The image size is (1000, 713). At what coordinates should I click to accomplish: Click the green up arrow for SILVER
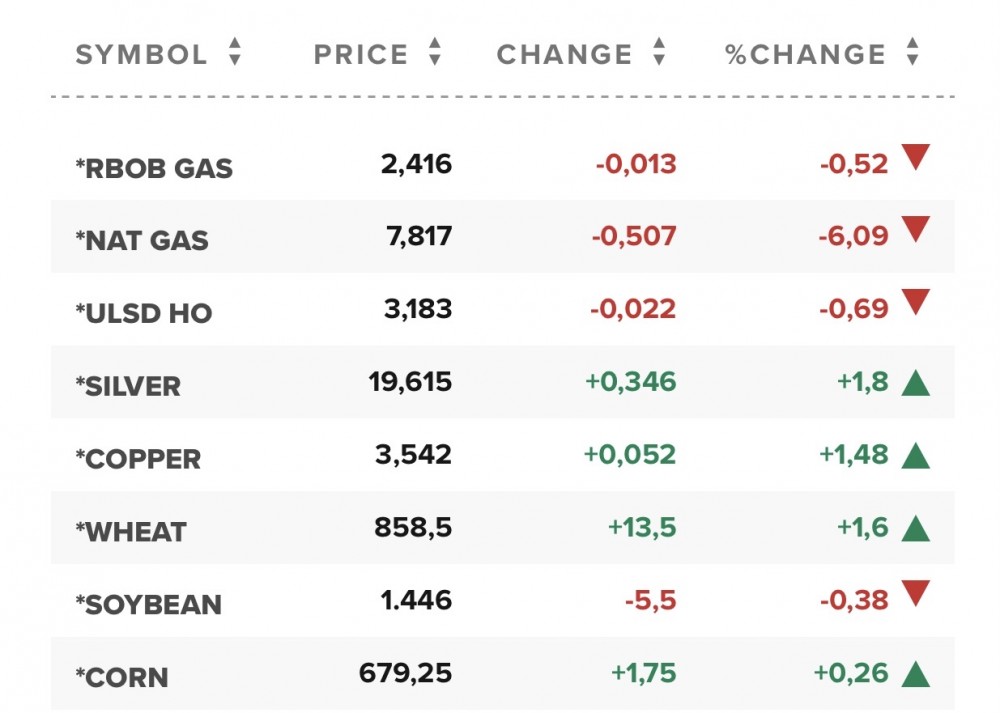915,383
